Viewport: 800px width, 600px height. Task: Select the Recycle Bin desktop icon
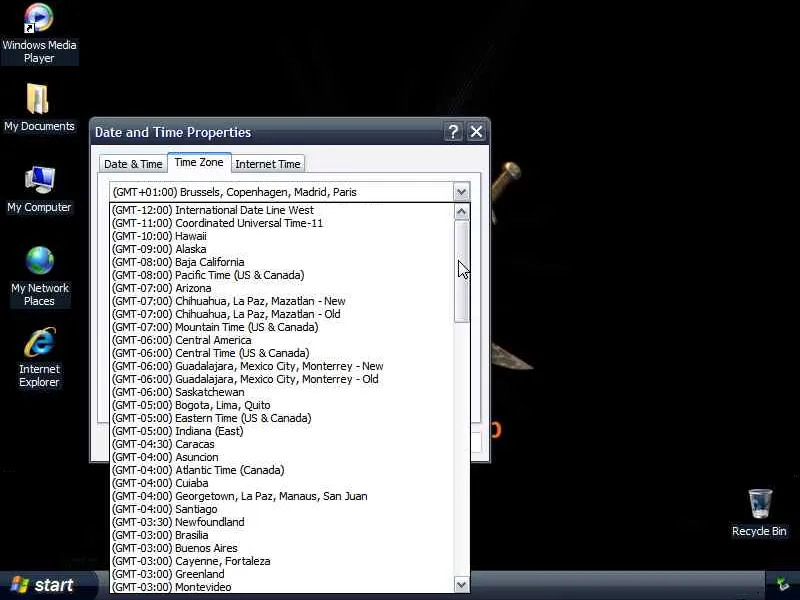click(759, 513)
